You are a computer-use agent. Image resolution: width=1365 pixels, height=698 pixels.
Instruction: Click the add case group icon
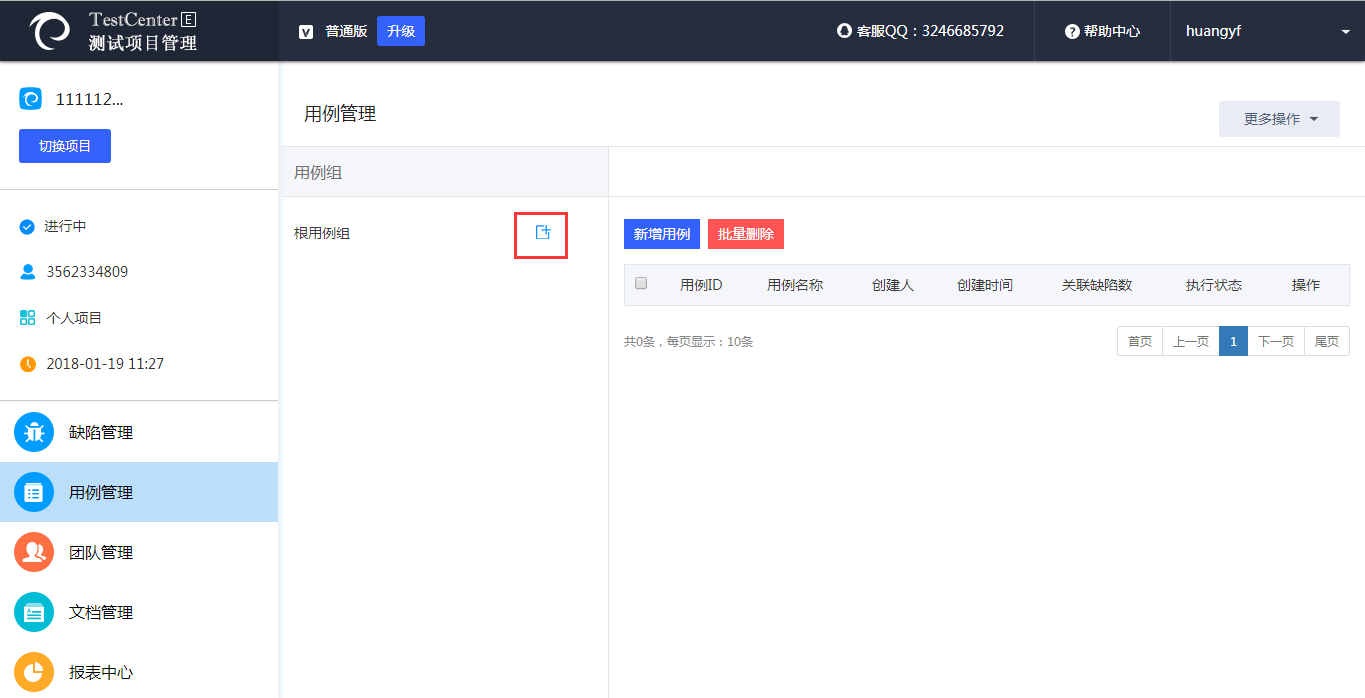tap(542, 233)
